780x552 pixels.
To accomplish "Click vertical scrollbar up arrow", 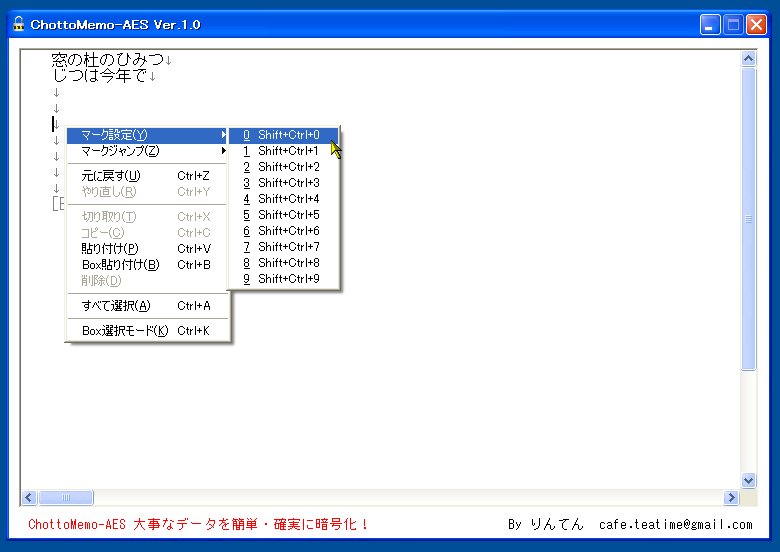I will [748, 59].
